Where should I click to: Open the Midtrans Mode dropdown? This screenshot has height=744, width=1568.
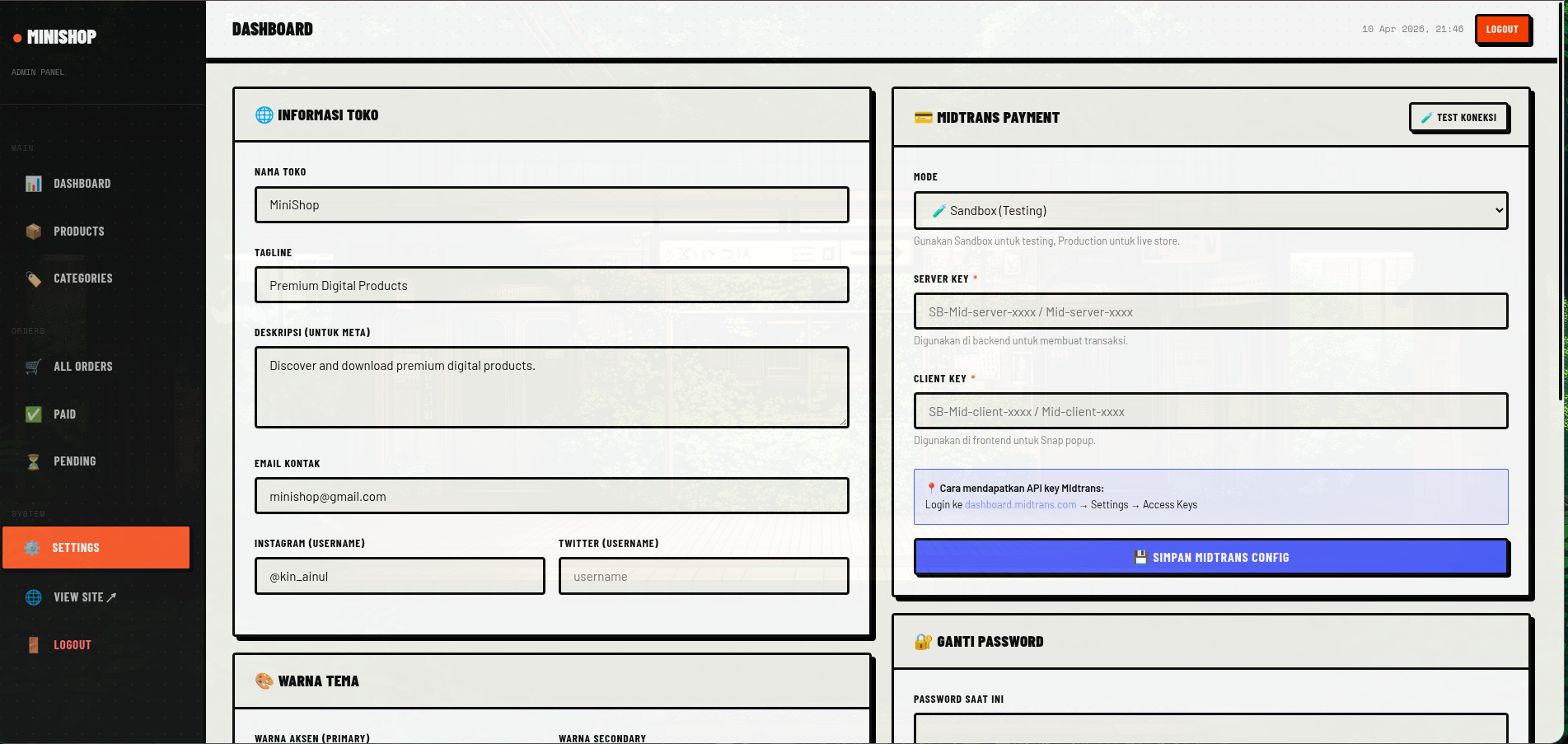tap(1210, 211)
